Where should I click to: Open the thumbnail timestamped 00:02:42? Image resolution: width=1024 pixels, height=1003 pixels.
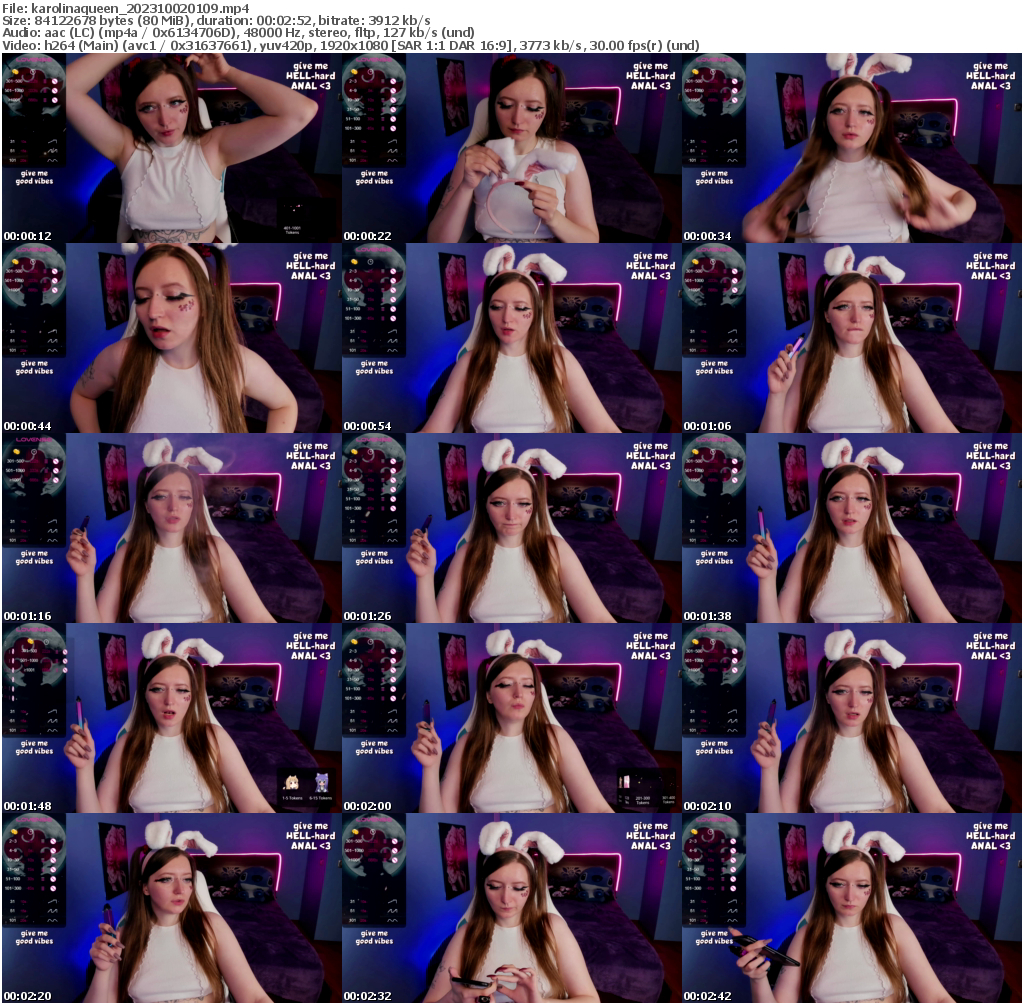click(850, 905)
